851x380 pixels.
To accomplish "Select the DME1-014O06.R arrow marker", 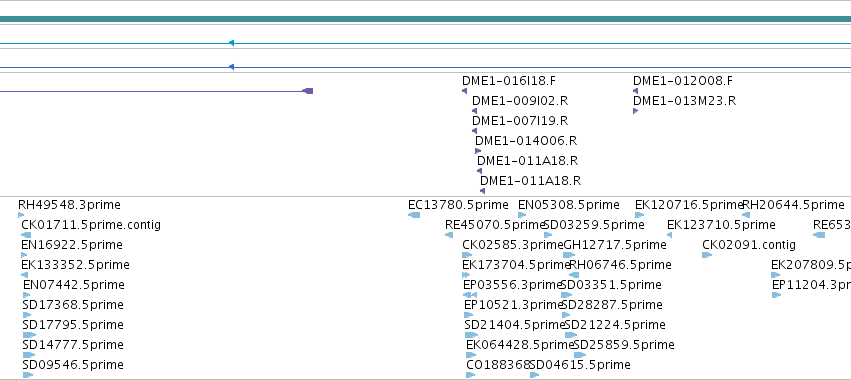I will tap(478, 151).
